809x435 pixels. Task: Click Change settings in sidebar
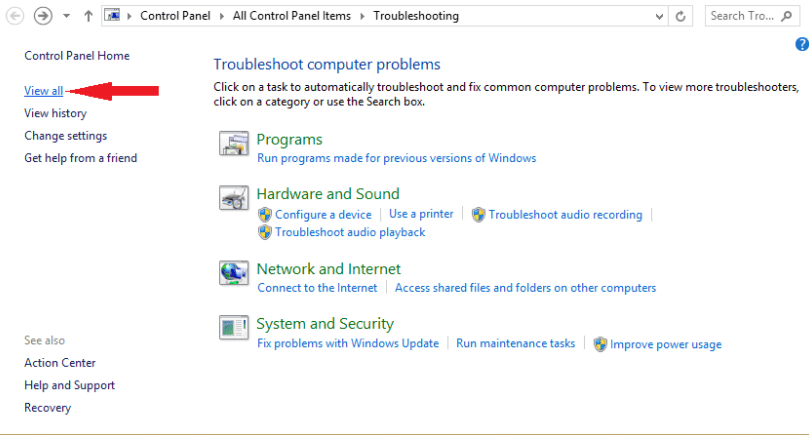point(65,135)
